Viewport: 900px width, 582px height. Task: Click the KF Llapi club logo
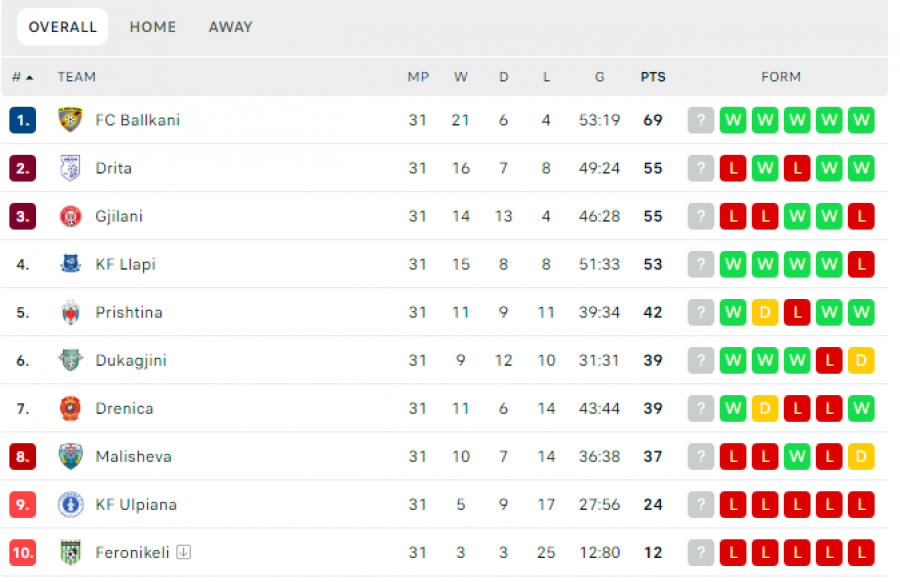(x=70, y=264)
